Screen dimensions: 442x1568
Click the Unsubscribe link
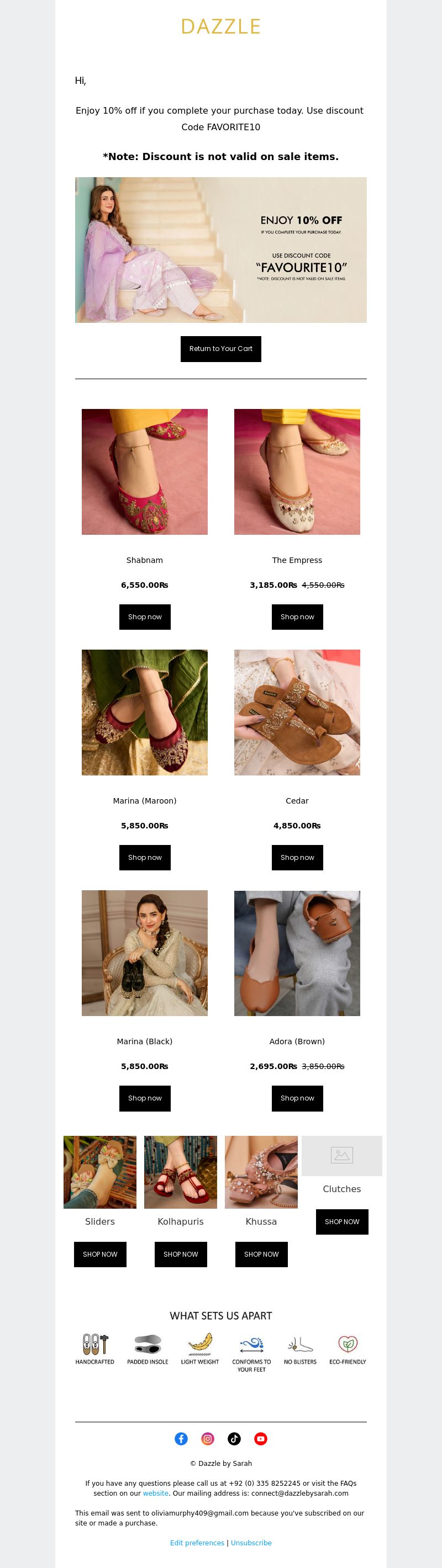(251, 1543)
